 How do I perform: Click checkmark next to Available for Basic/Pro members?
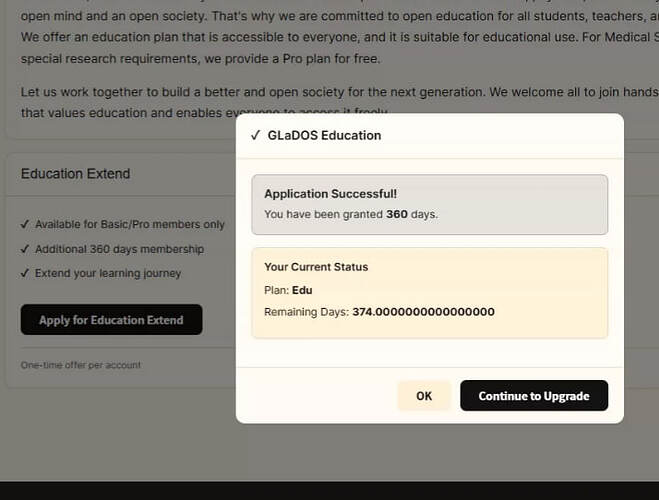pyautogui.click(x=25, y=224)
